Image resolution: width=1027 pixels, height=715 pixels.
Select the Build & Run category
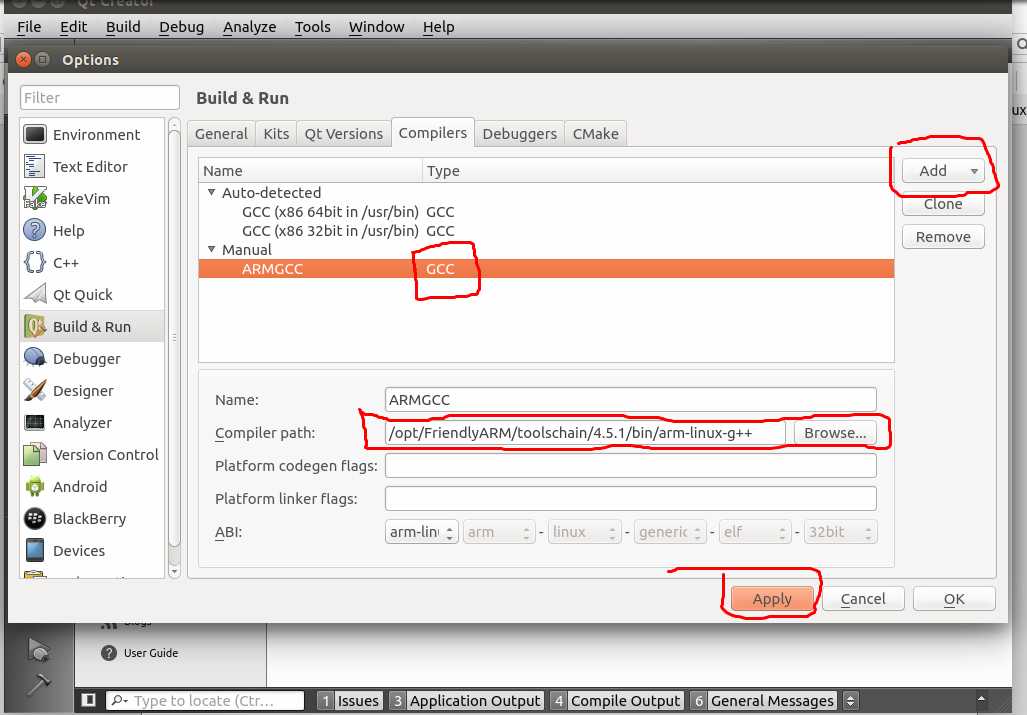click(92, 326)
